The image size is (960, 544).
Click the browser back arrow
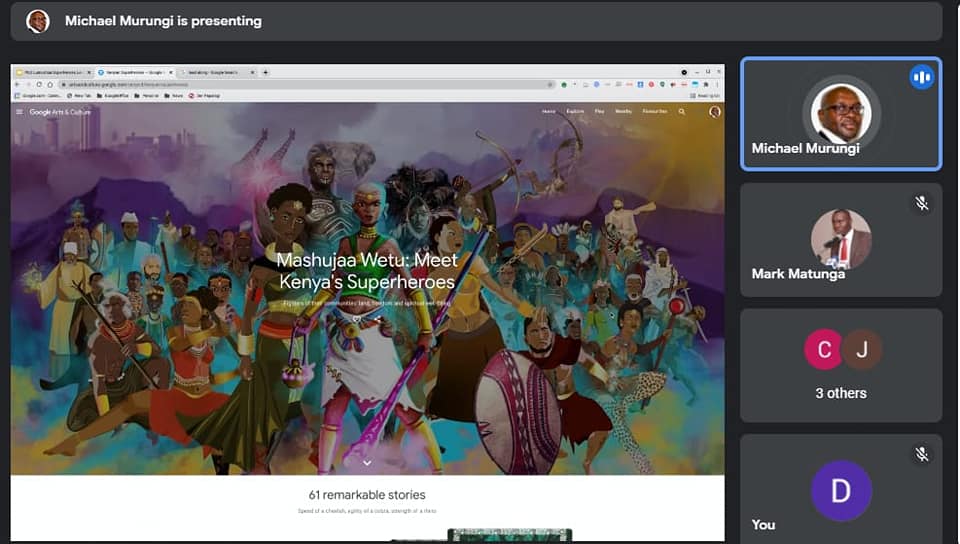(17, 85)
